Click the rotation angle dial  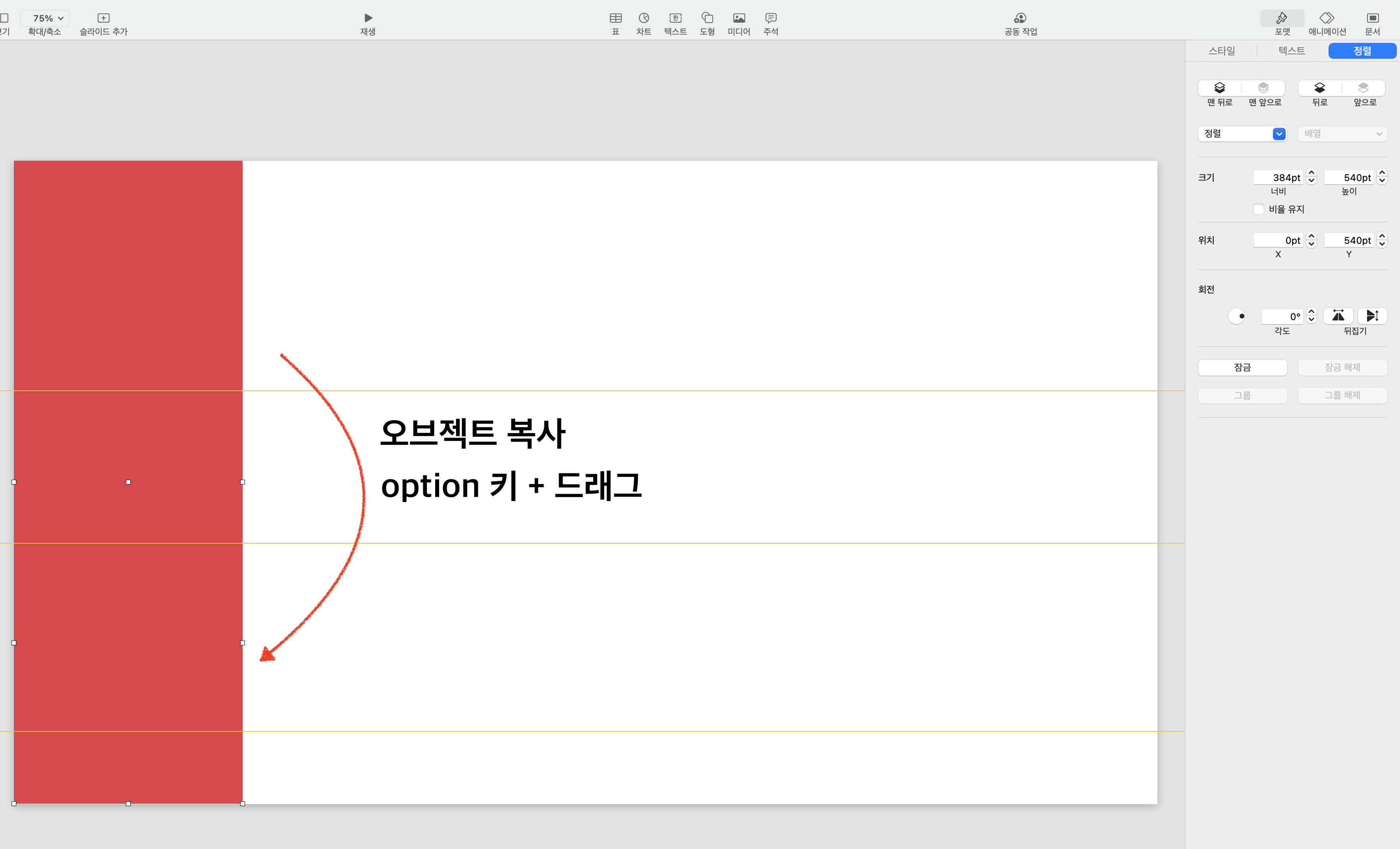click(1237, 316)
